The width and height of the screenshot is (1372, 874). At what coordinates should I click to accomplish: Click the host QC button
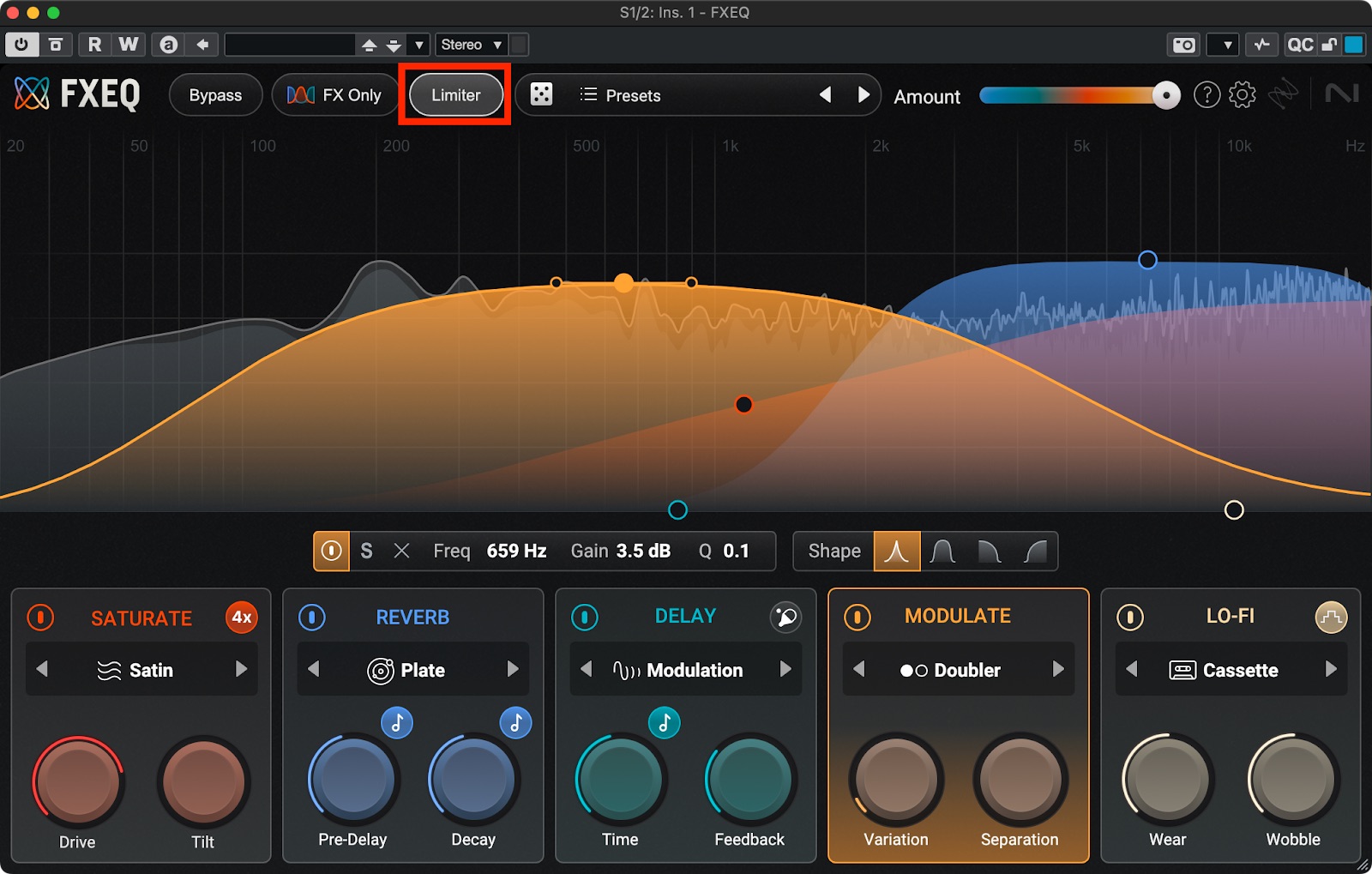point(1300,45)
